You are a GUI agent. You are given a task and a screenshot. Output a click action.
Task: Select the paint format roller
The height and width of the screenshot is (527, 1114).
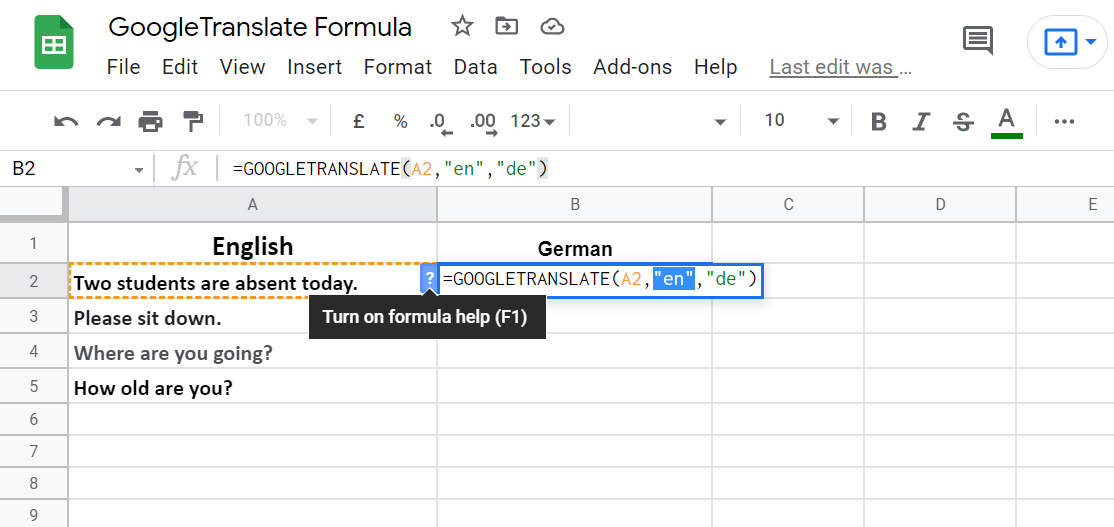[192, 122]
